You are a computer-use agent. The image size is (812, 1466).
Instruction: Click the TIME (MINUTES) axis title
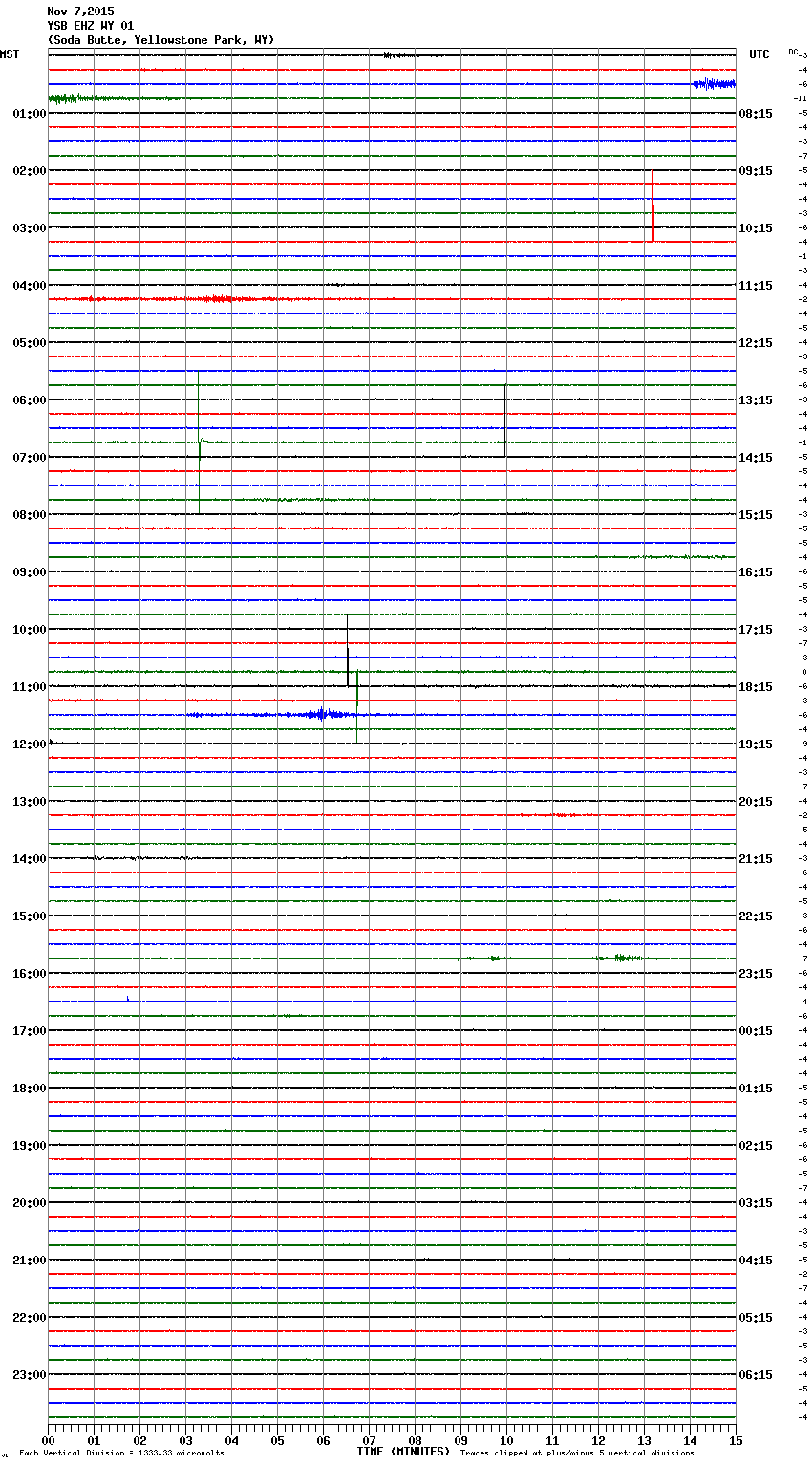403,1452
